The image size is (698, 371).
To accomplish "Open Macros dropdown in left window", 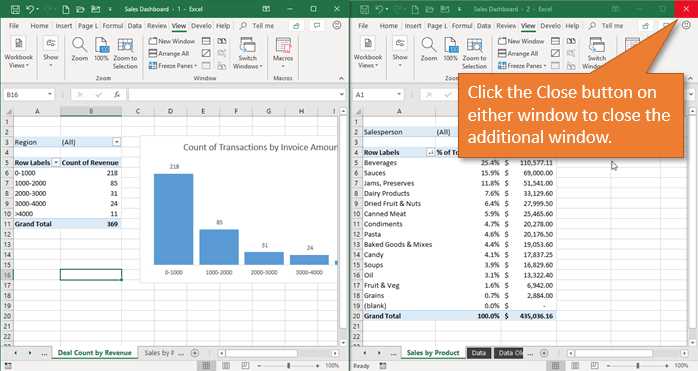I will (283, 53).
